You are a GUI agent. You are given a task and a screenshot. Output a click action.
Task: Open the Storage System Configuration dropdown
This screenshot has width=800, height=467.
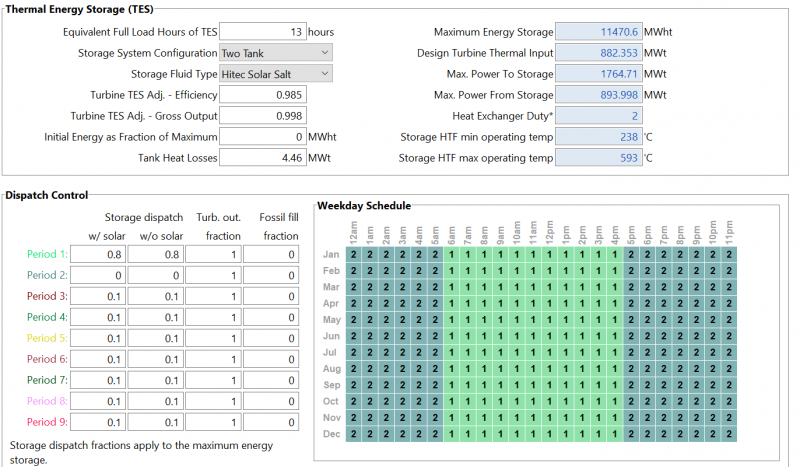pyautogui.click(x=275, y=53)
